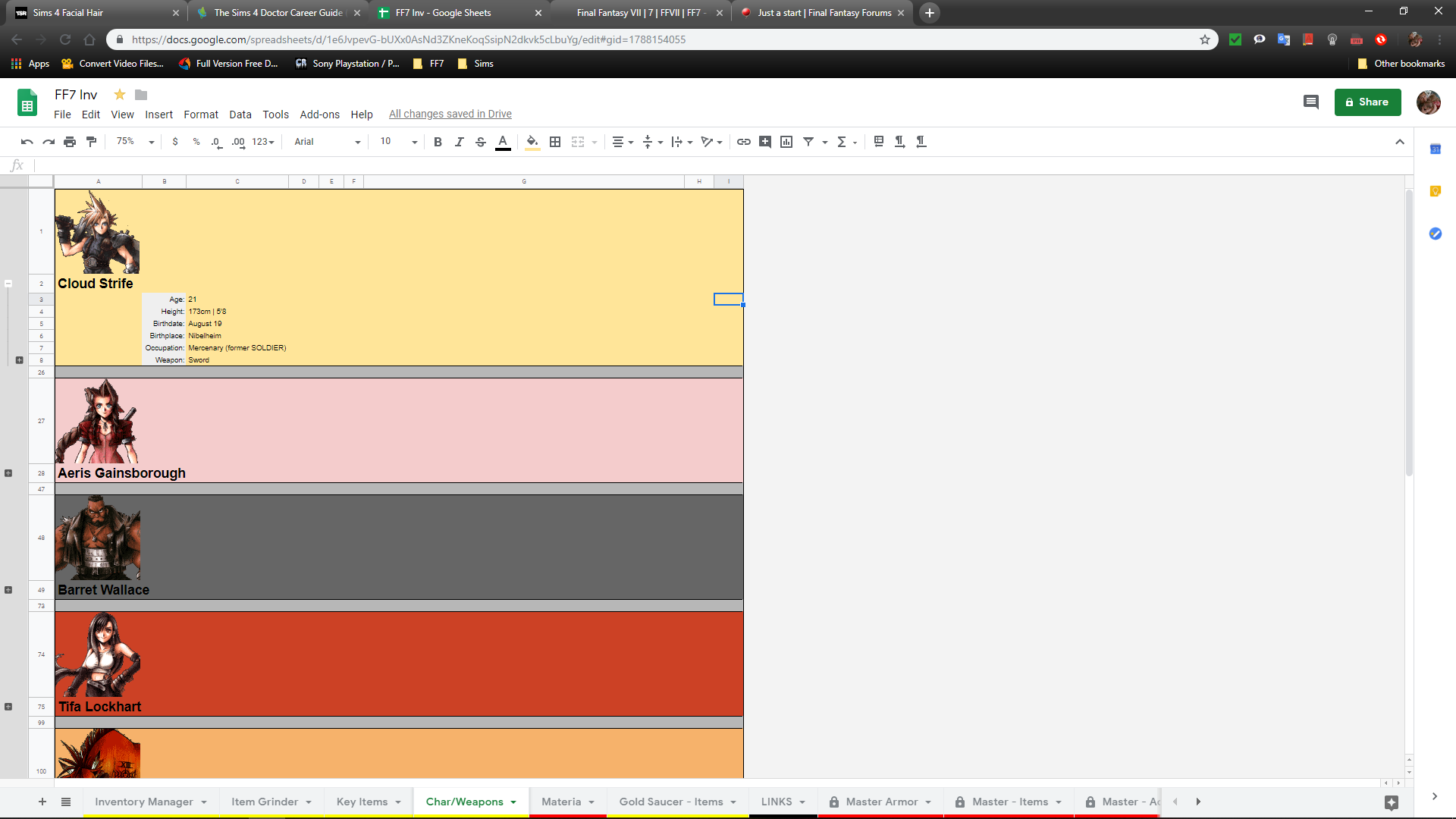Format as currency with dollar icon

tap(175, 142)
